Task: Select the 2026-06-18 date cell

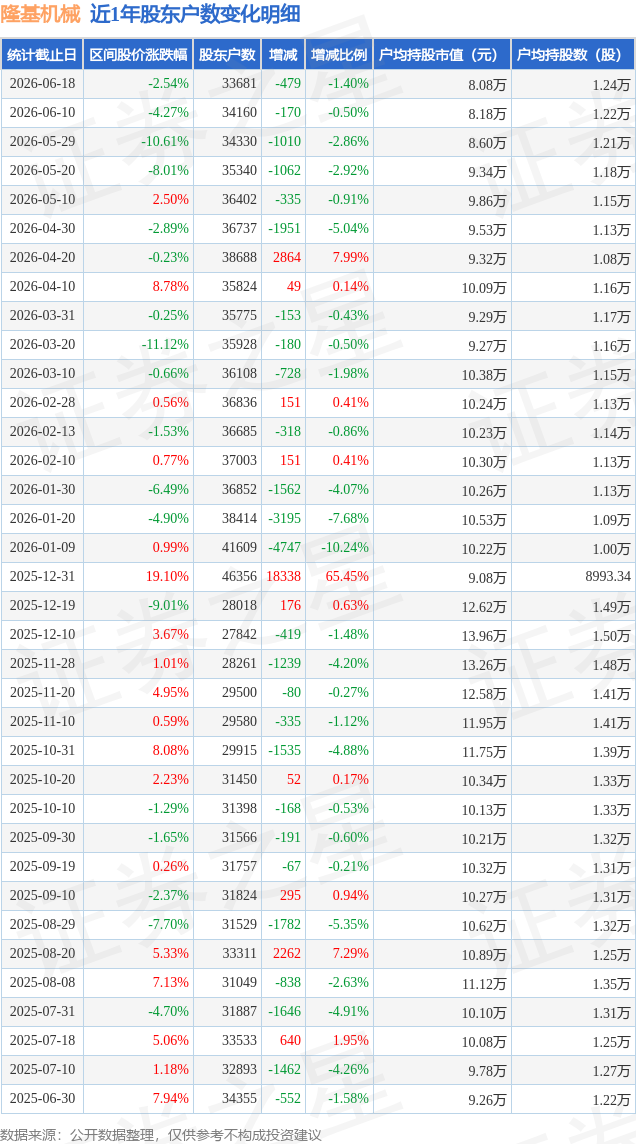Action: tap(42, 84)
